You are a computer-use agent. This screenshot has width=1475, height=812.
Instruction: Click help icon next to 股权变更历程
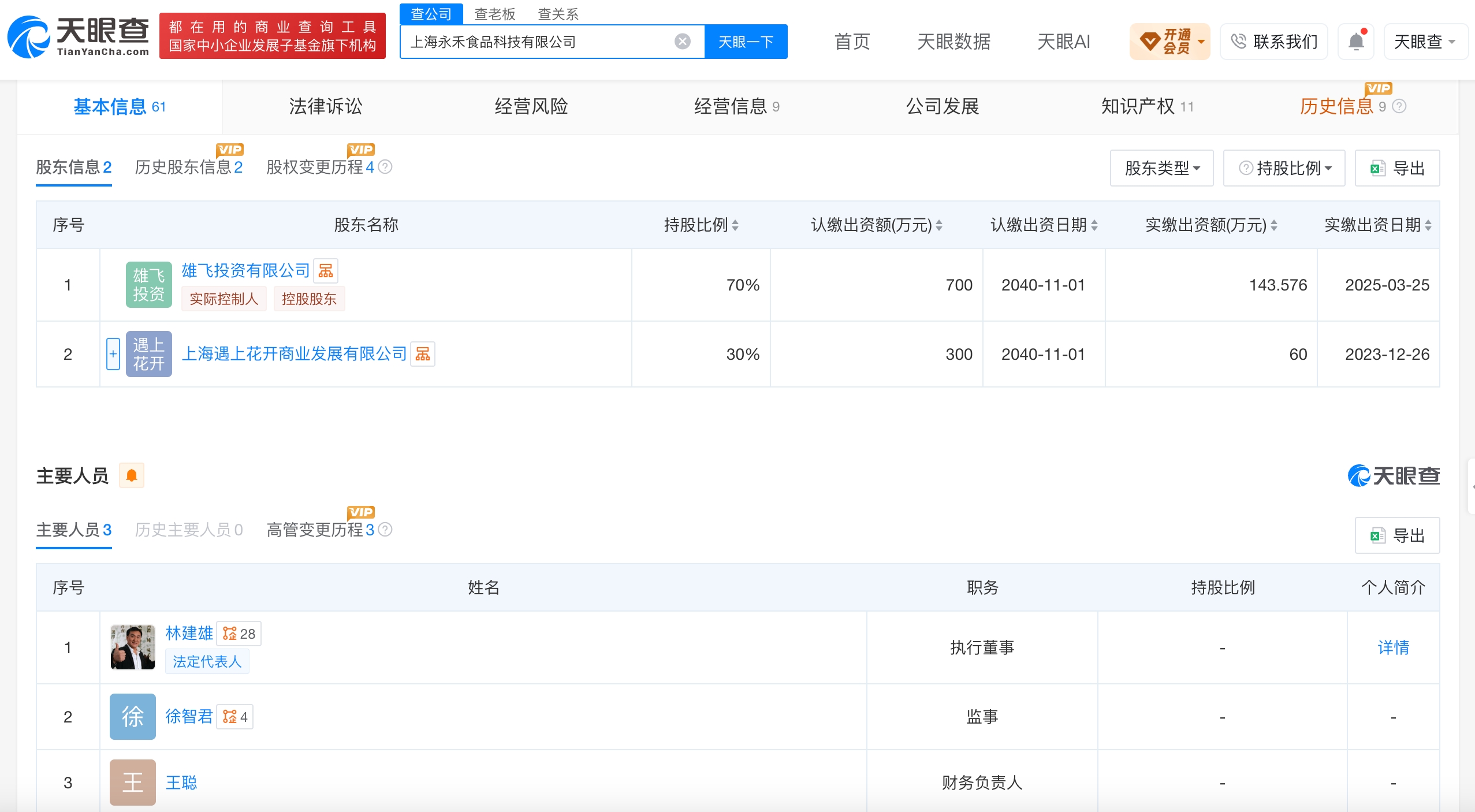(x=385, y=167)
